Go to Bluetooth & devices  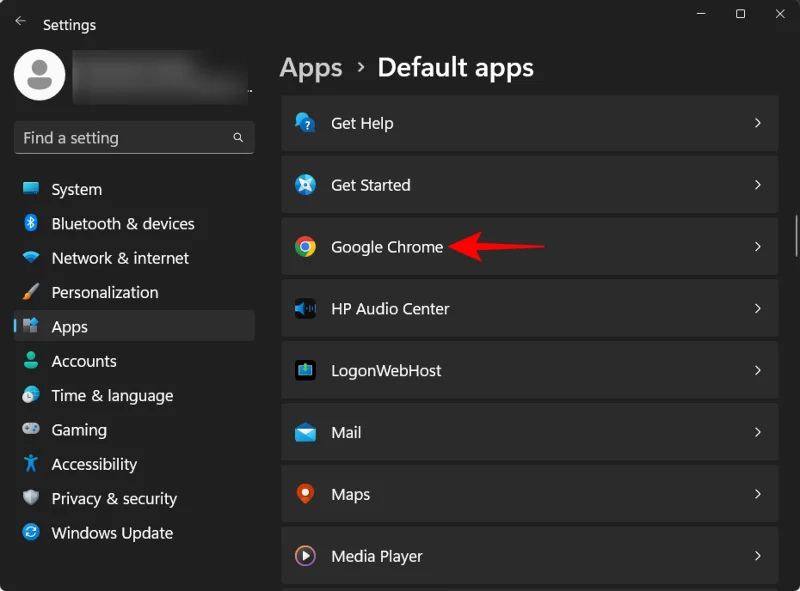tap(134, 224)
